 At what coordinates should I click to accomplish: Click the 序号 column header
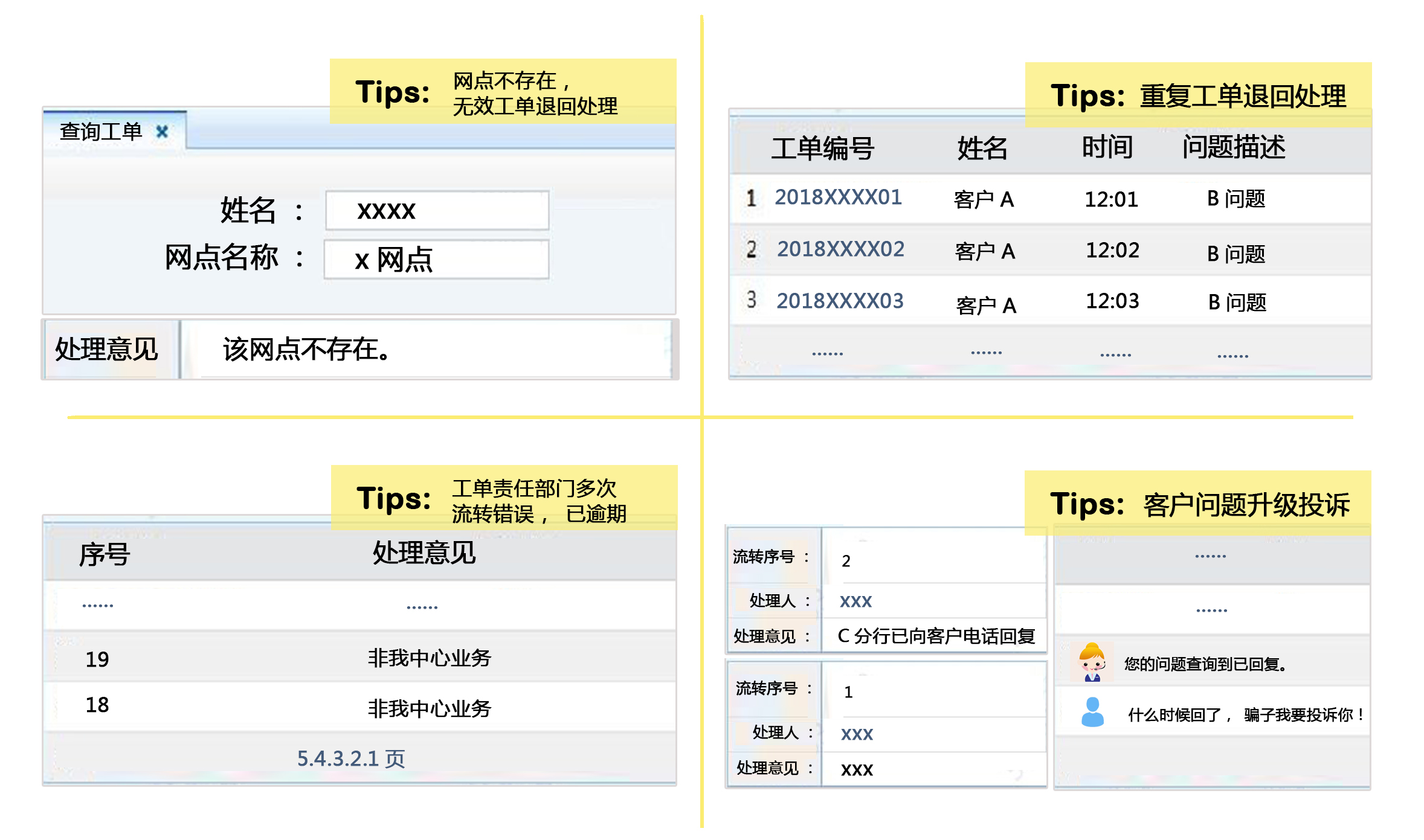105,554
